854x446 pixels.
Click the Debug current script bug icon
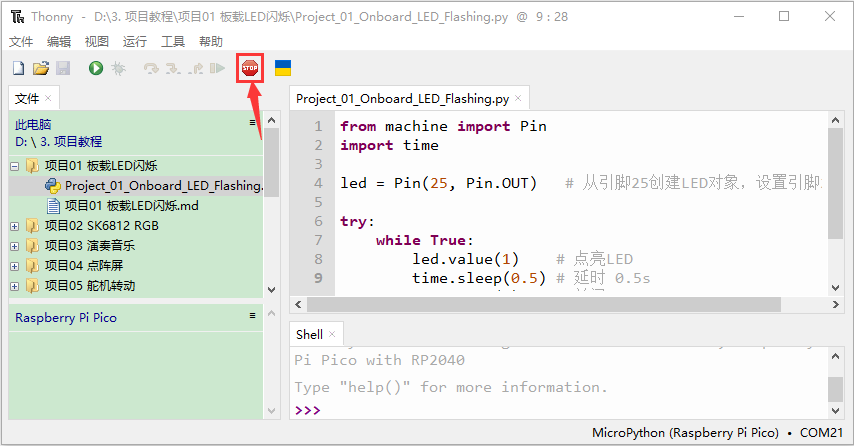pos(118,68)
